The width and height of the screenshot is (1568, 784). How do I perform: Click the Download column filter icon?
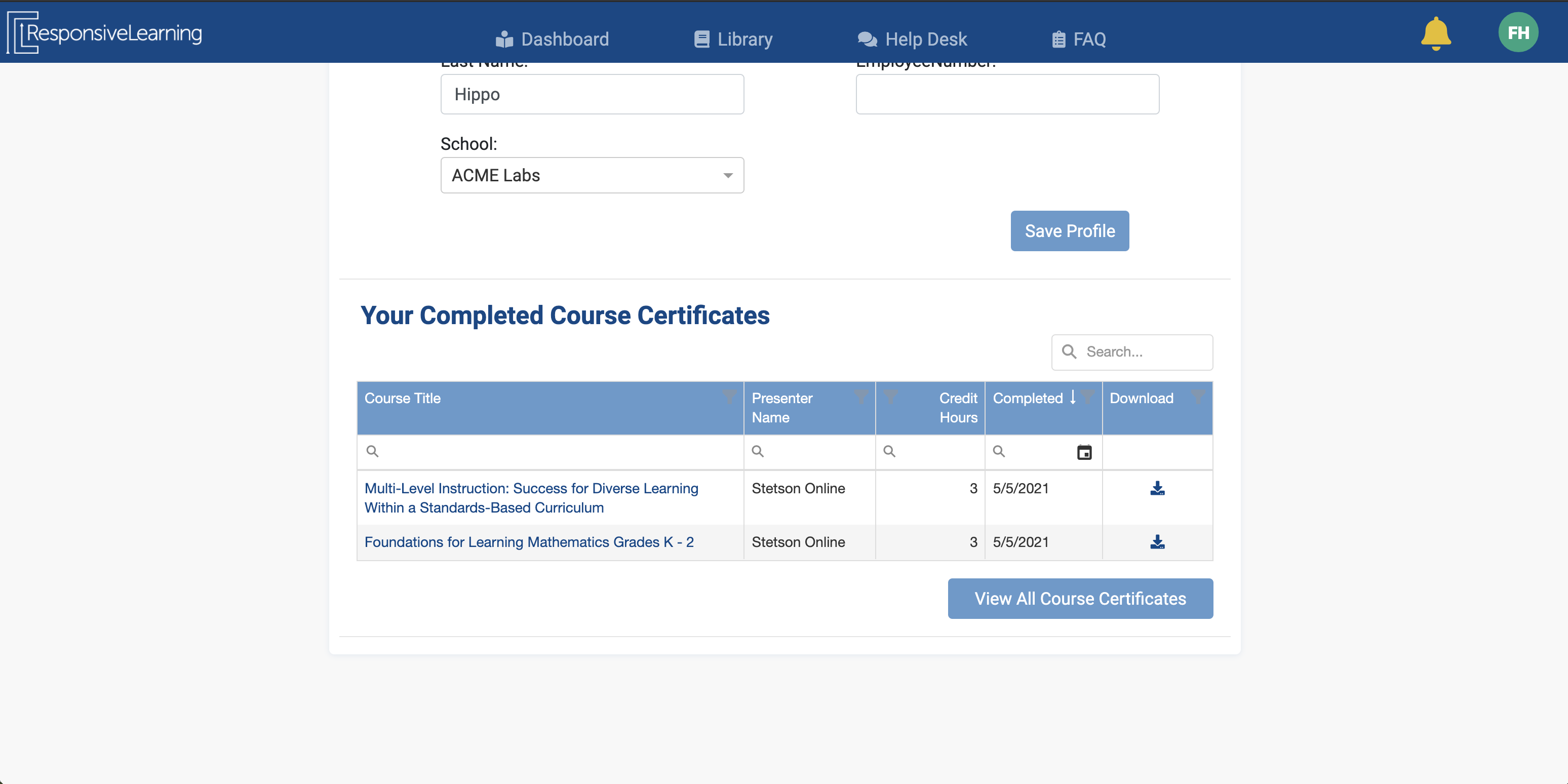1197,397
